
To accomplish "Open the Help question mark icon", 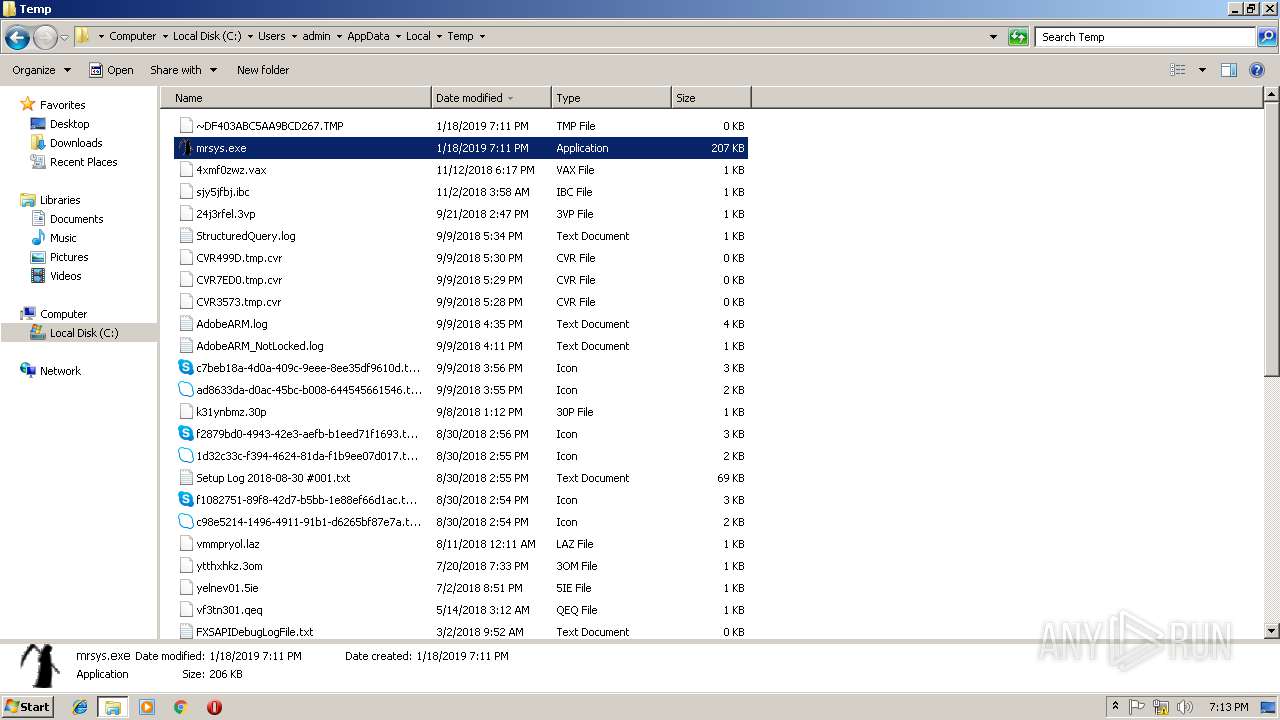I will click(x=1258, y=70).
